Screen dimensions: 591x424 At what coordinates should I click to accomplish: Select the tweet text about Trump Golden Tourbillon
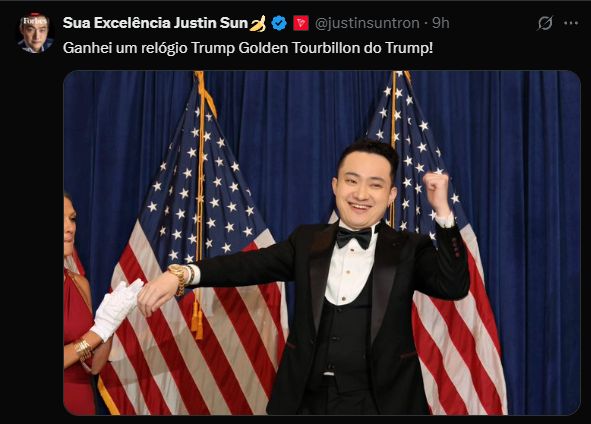pyautogui.click(x=248, y=48)
